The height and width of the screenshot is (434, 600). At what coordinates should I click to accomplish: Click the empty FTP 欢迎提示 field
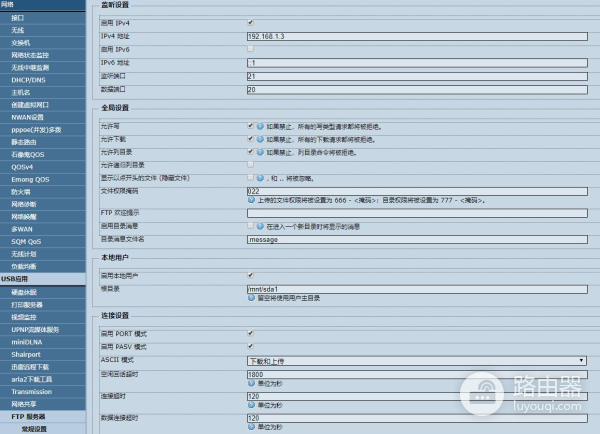point(417,213)
